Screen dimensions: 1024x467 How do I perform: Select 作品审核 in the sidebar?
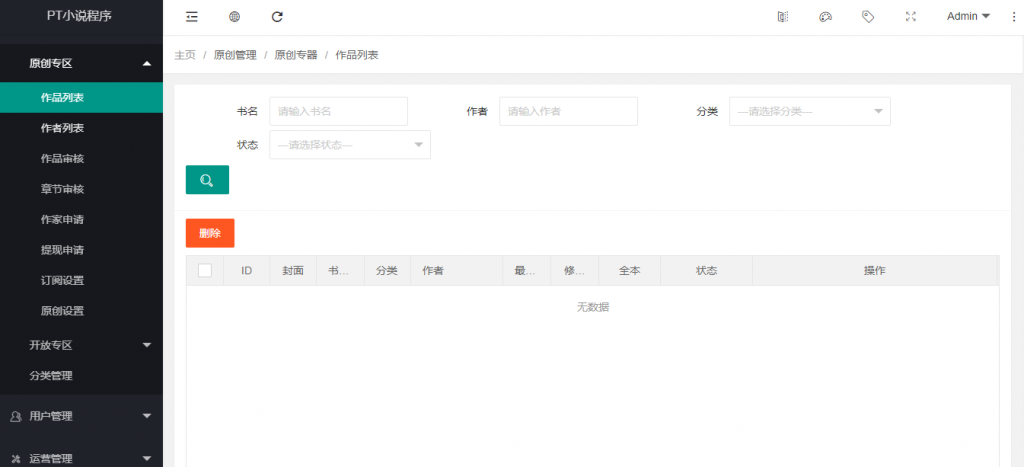[x=62, y=158]
